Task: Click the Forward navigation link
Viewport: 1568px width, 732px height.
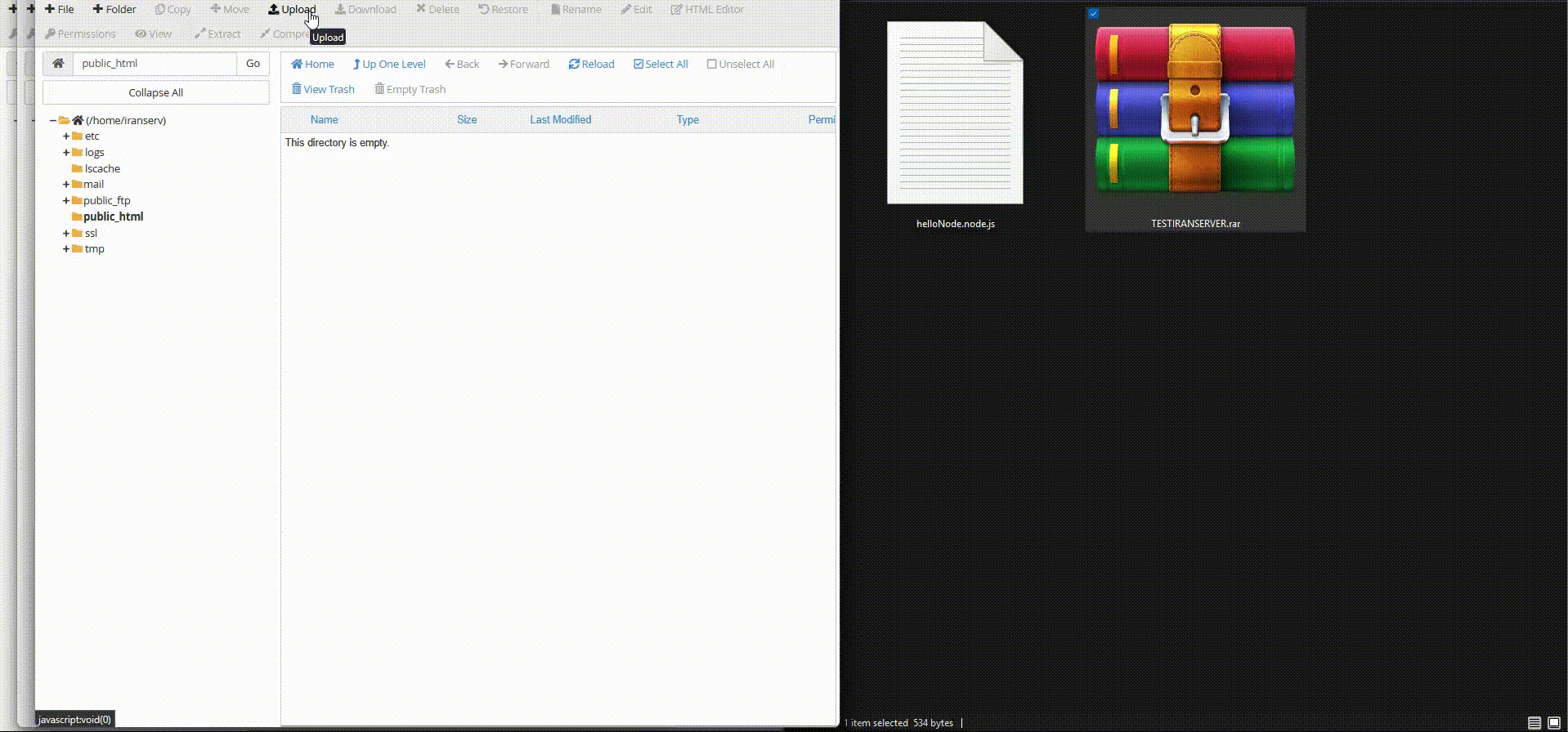Action: (524, 65)
